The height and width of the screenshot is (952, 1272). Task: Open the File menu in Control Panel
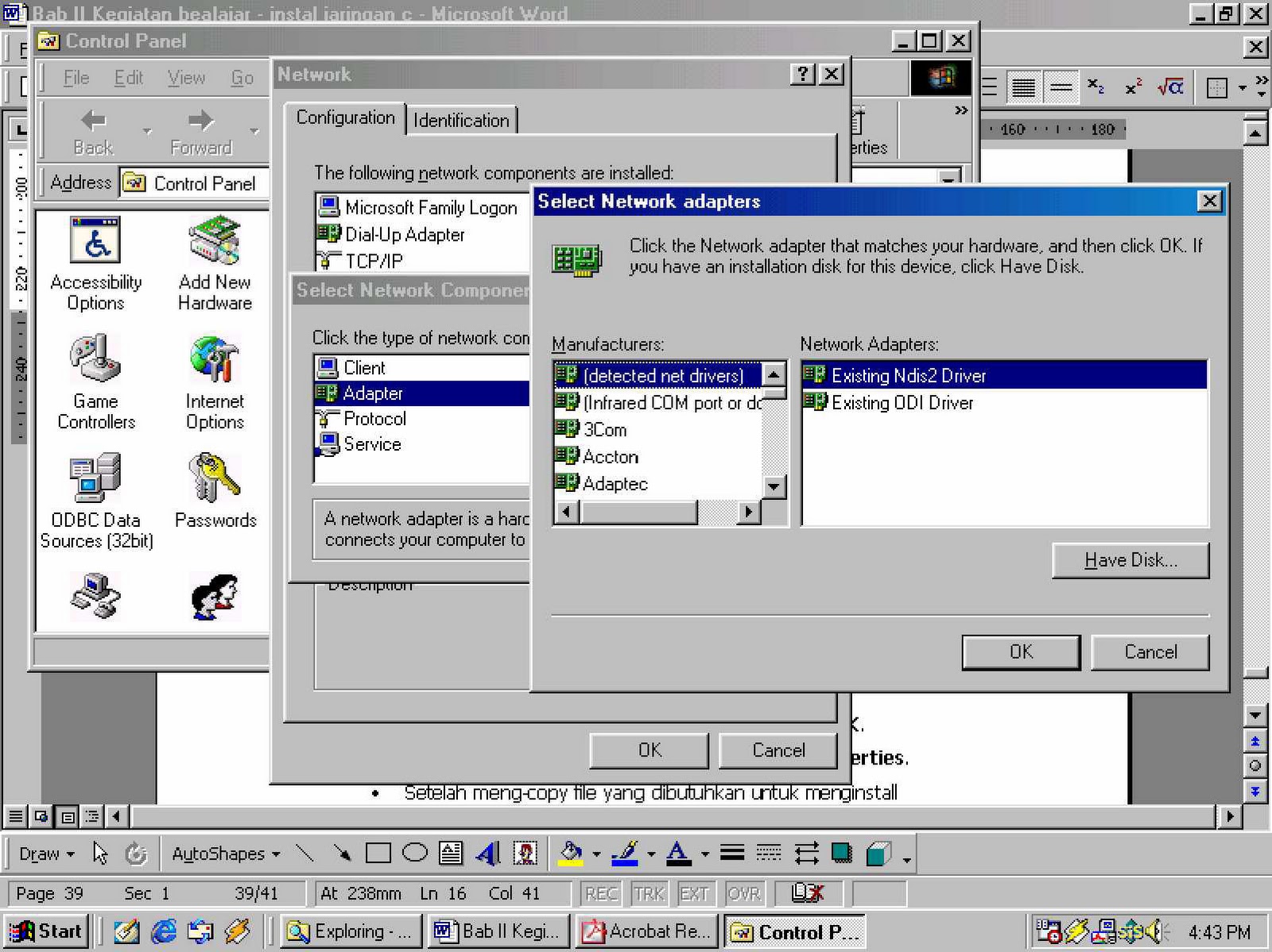point(76,77)
